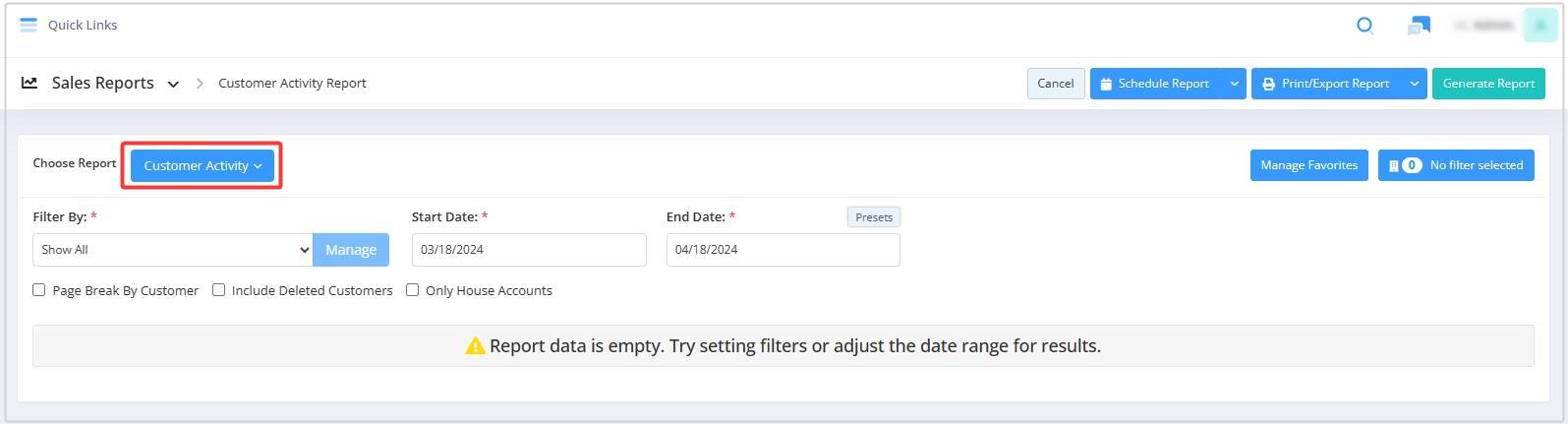Expand the Schedule Report dropdown arrow
This screenshot has height=424, width=1568.
[x=1234, y=84]
